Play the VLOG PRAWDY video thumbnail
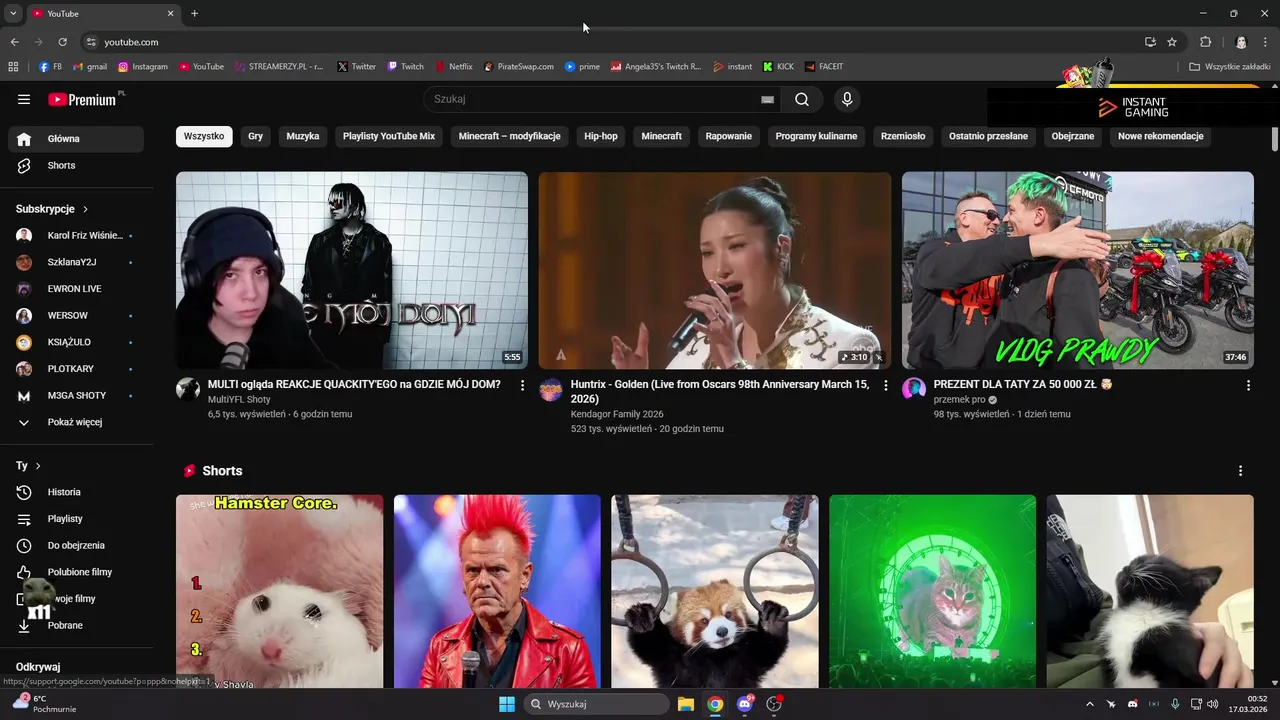Screen dimensions: 1280x720 1077,270
